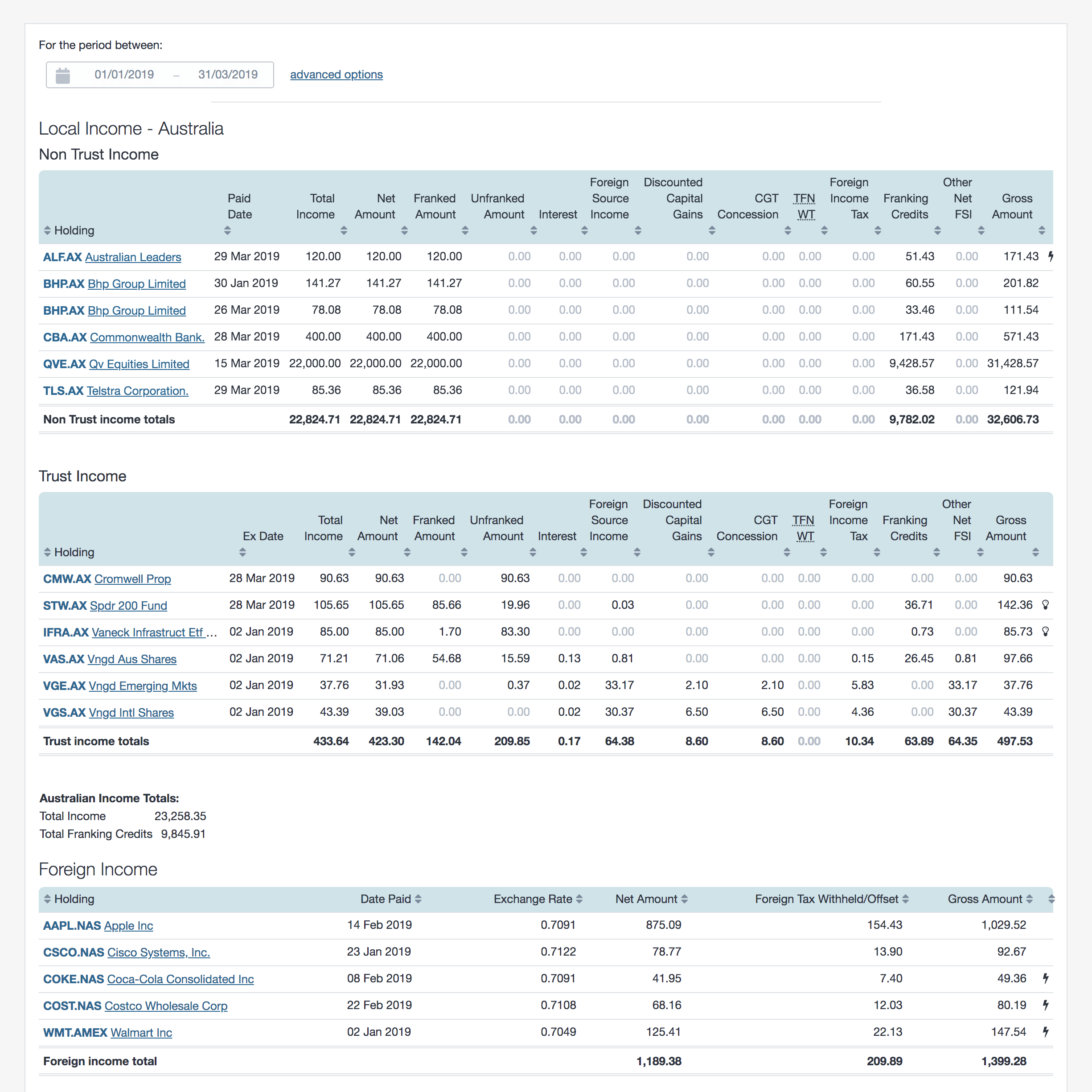Edit the start date 01/01/2019 field

pyautogui.click(x=124, y=74)
